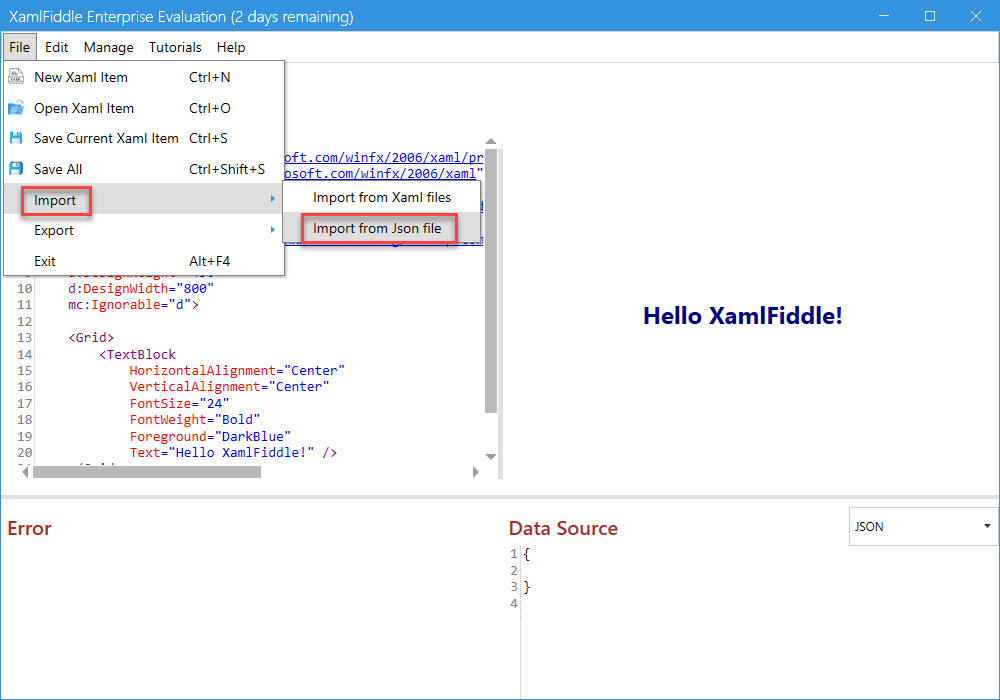This screenshot has width=1000, height=700.
Task: Choose Import from Xaml files
Action: 381,198
